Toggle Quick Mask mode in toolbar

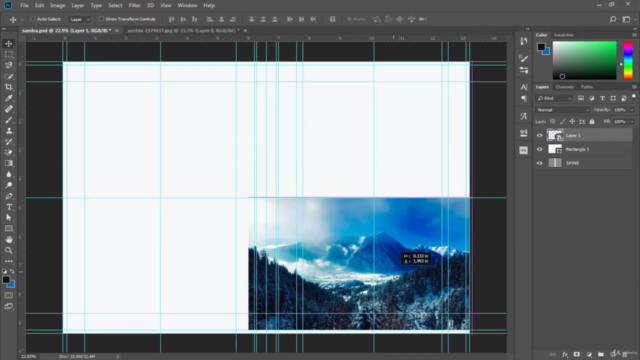[9, 295]
